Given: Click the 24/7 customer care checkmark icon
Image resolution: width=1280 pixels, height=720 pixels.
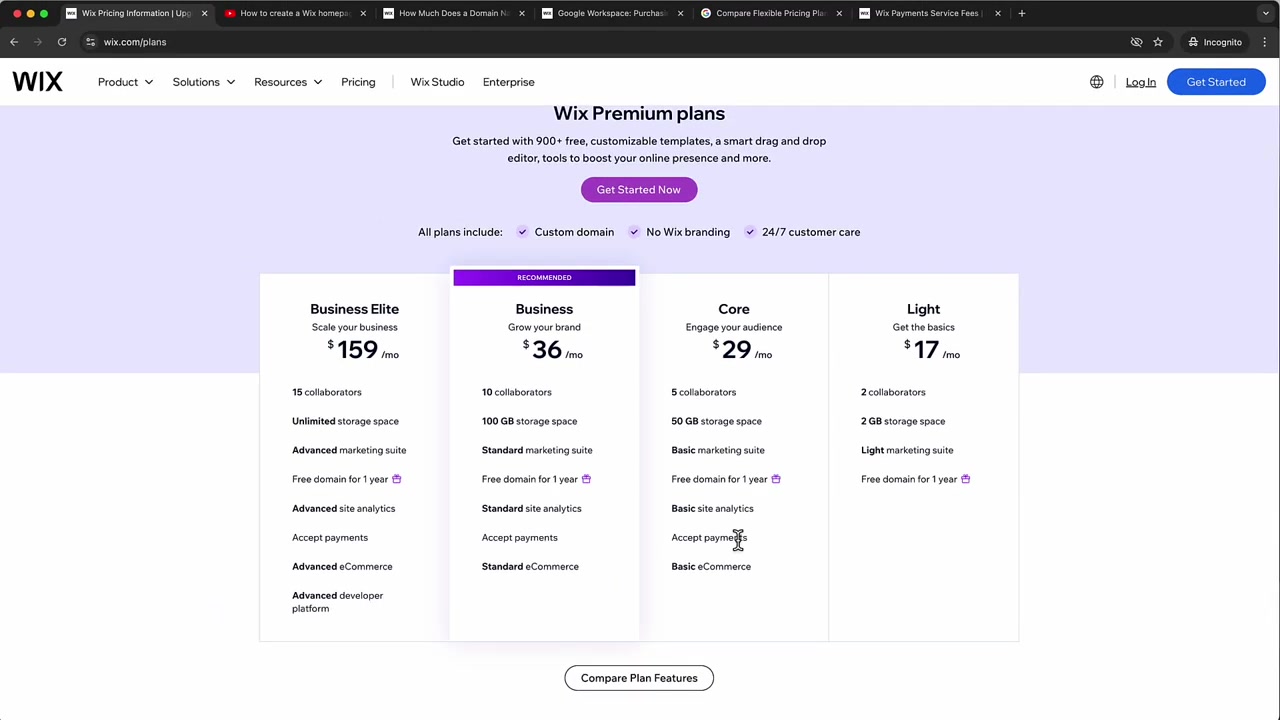Looking at the screenshot, I should click(750, 232).
